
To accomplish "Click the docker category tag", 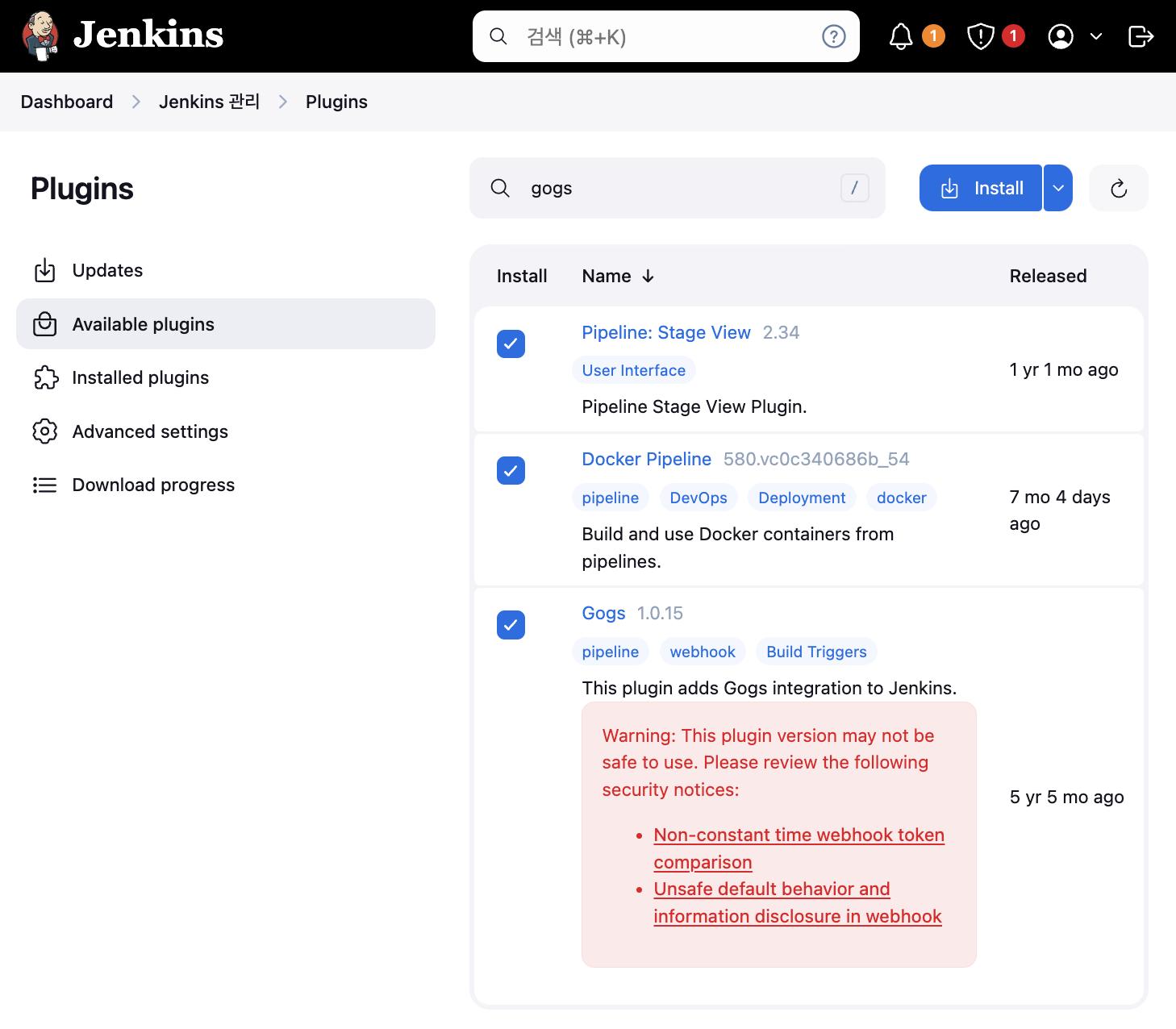I will click(902, 498).
